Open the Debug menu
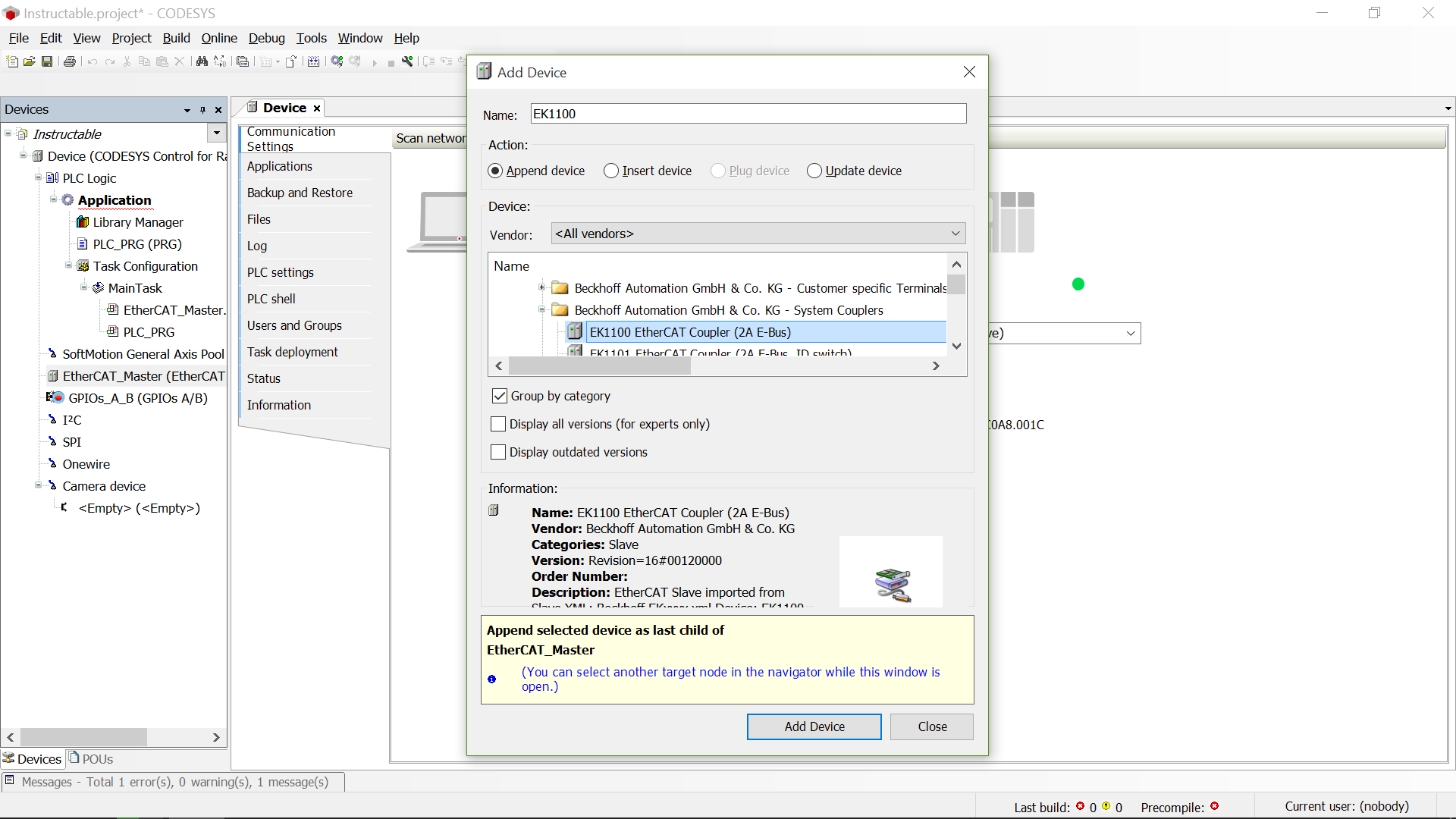This screenshot has width=1456, height=819. pyautogui.click(x=266, y=38)
